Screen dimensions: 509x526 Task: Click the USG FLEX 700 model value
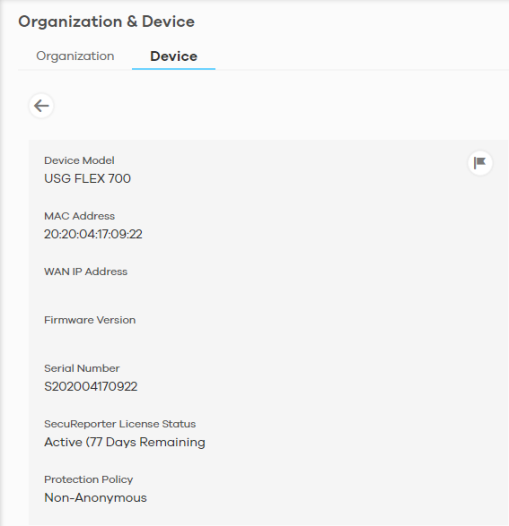pyautogui.click(x=88, y=178)
